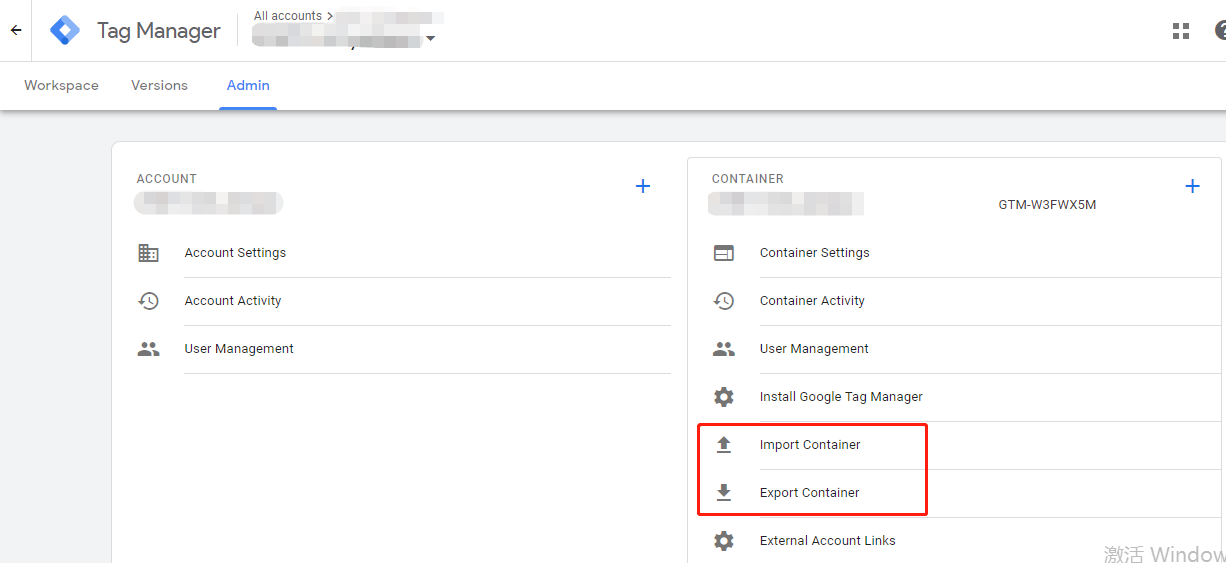Click the account User Management people icon
Viewport: 1226px width, 563px height.
[x=148, y=349]
